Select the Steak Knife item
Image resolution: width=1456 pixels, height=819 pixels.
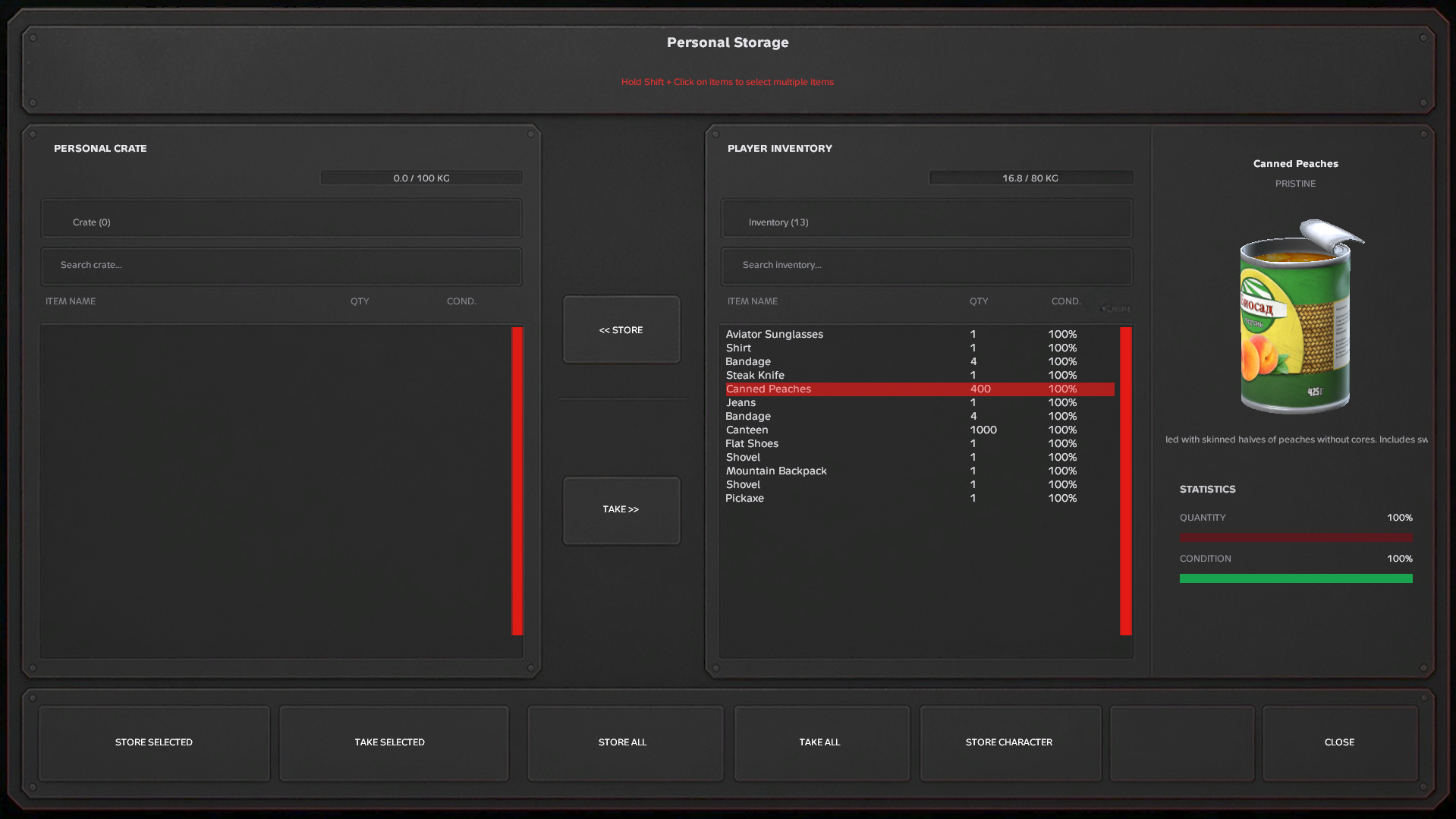point(920,375)
